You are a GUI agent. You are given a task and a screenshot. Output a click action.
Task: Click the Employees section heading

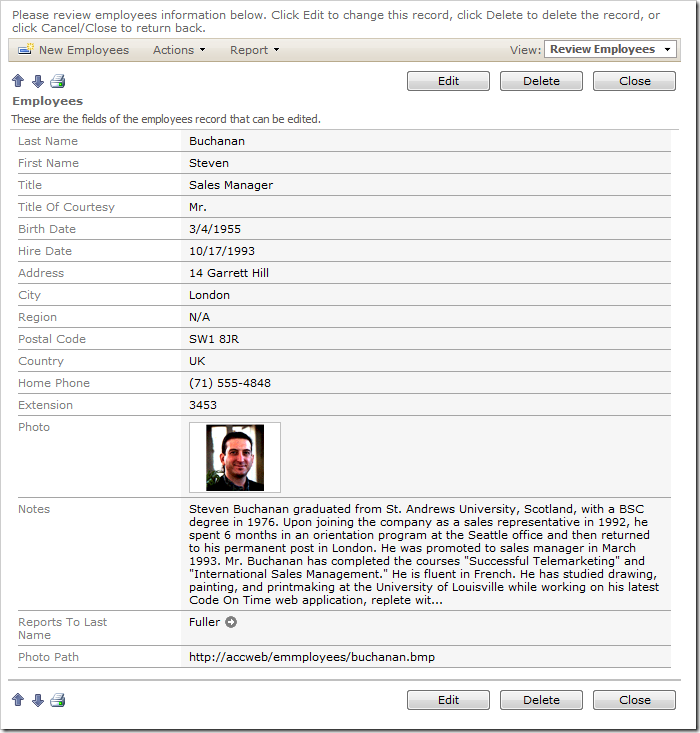point(47,101)
